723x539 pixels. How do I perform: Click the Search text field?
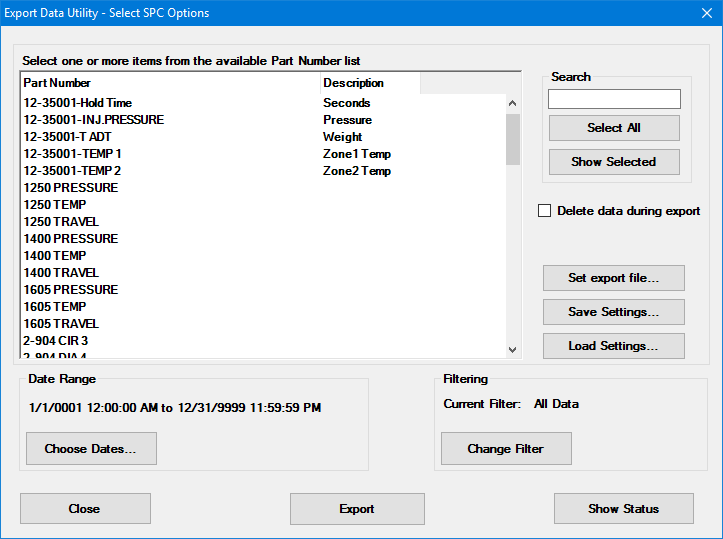[x=614, y=99]
